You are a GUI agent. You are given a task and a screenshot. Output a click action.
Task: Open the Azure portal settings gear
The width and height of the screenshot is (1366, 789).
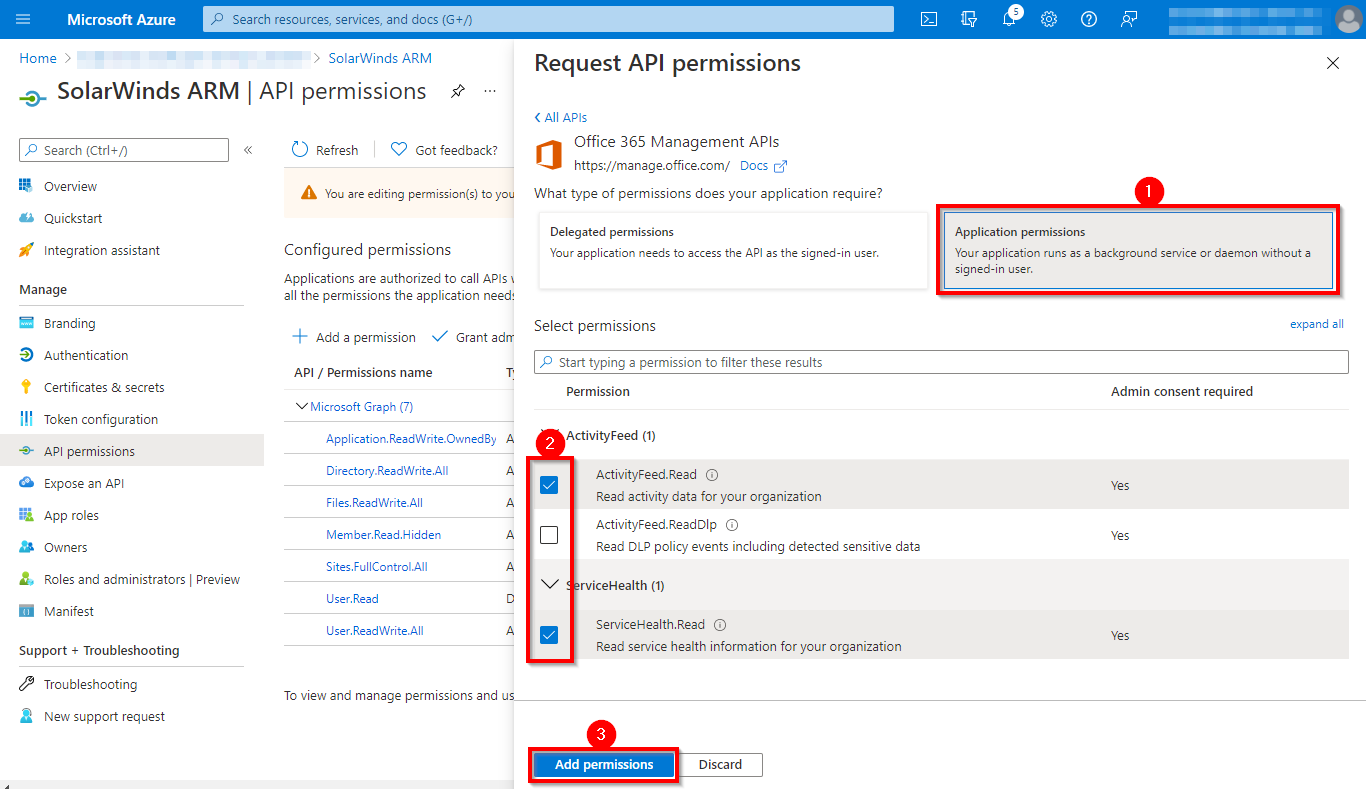point(1049,18)
